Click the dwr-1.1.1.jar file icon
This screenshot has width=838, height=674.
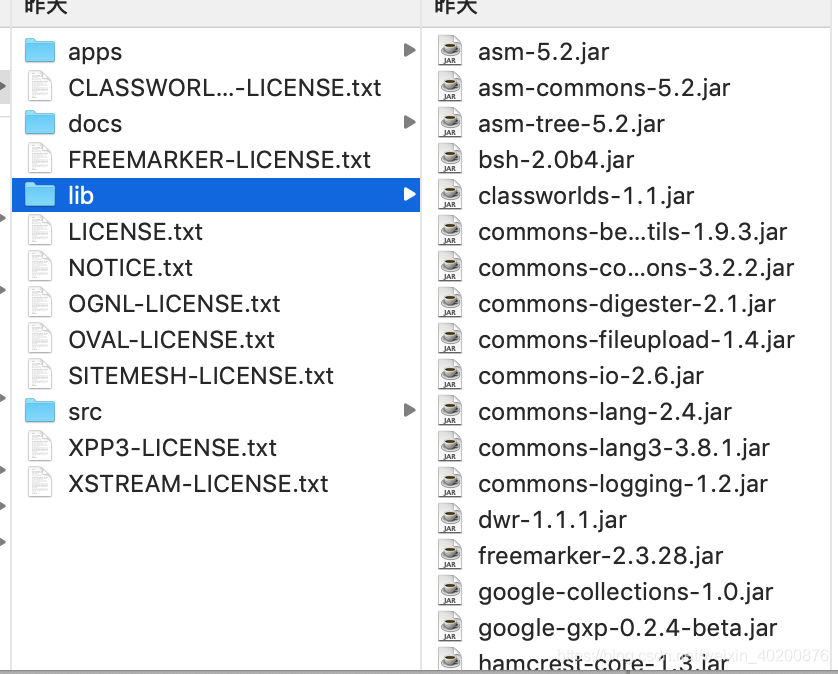[450, 519]
